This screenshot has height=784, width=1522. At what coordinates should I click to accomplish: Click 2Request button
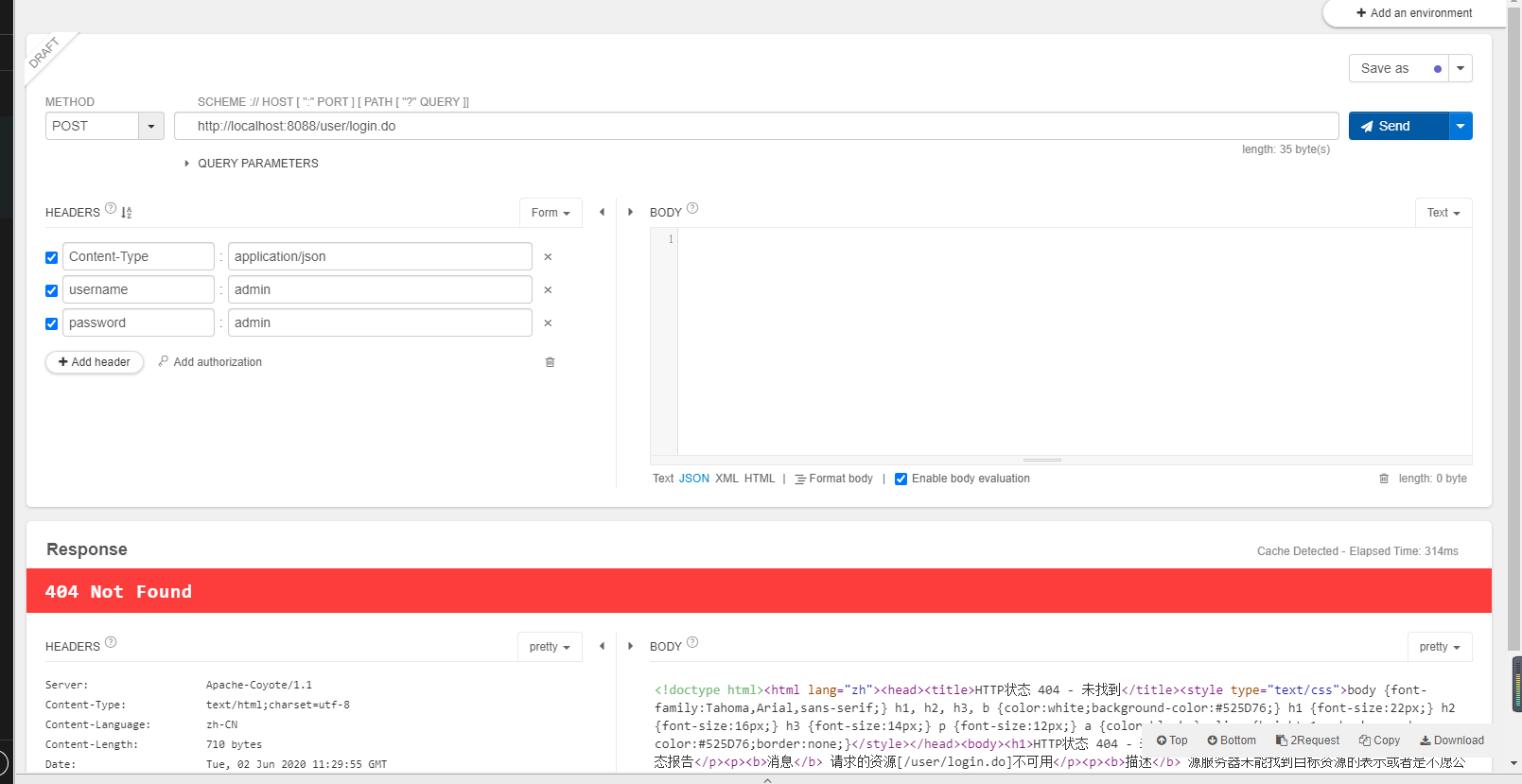point(1307,740)
